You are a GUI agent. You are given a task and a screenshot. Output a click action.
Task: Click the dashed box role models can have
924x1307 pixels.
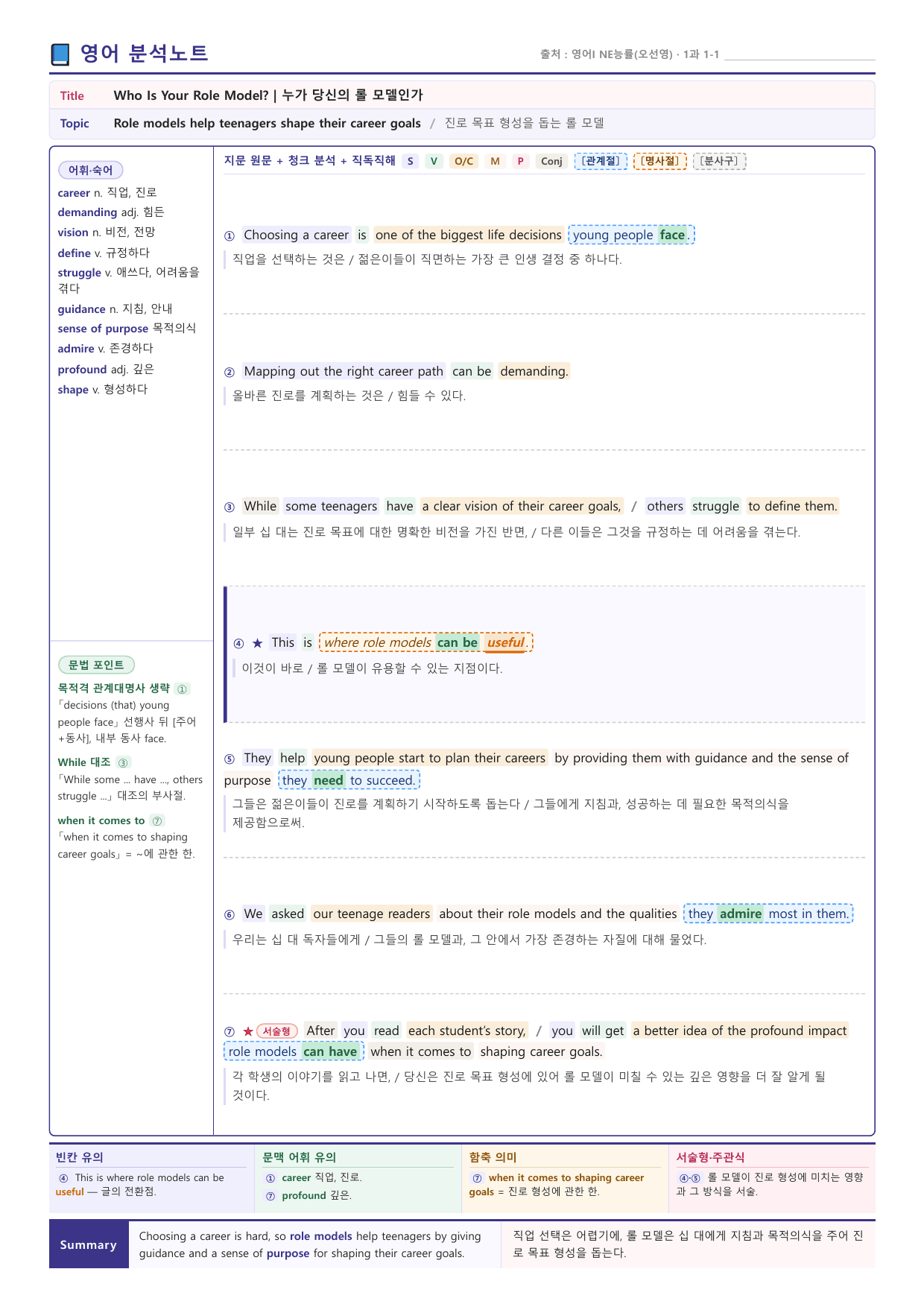[x=294, y=1052]
